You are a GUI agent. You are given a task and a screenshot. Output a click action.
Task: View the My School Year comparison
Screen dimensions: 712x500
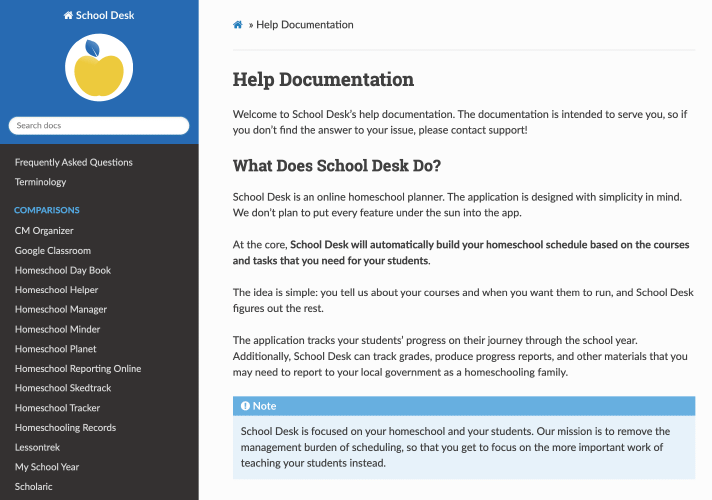point(47,467)
